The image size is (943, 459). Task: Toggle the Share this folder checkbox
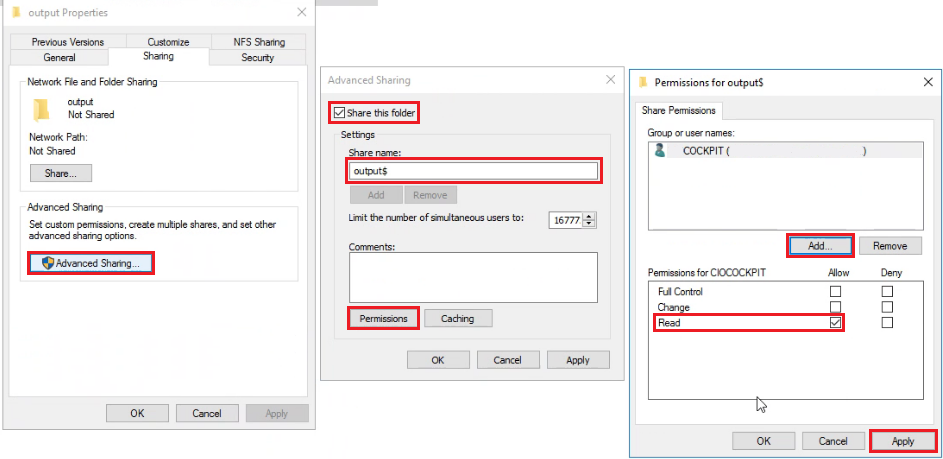click(x=339, y=113)
